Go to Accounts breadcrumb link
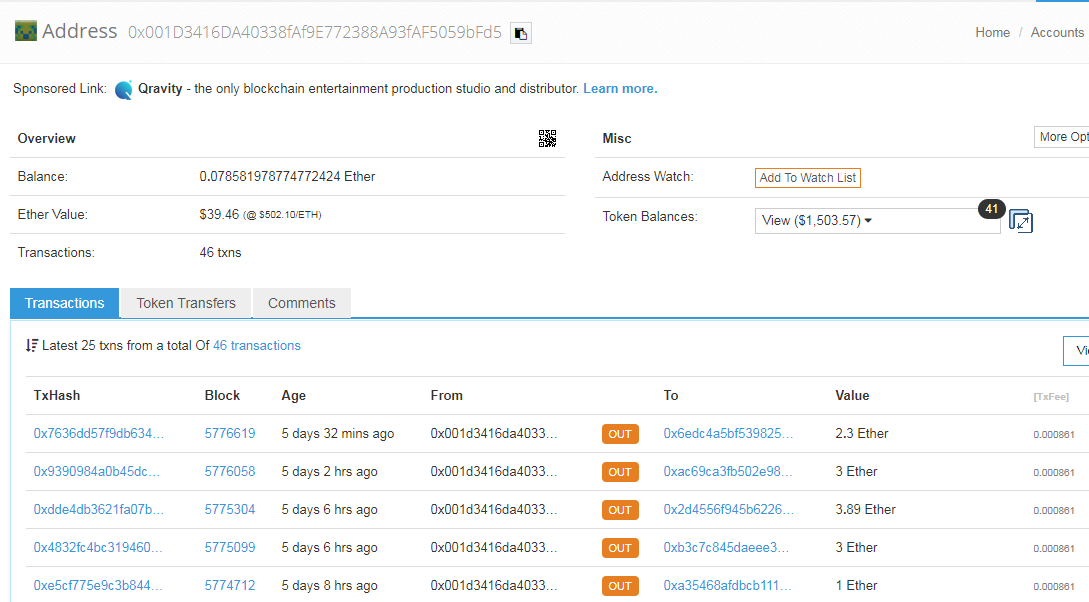Viewport: 1089px width, 602px height. point(1057,33)
